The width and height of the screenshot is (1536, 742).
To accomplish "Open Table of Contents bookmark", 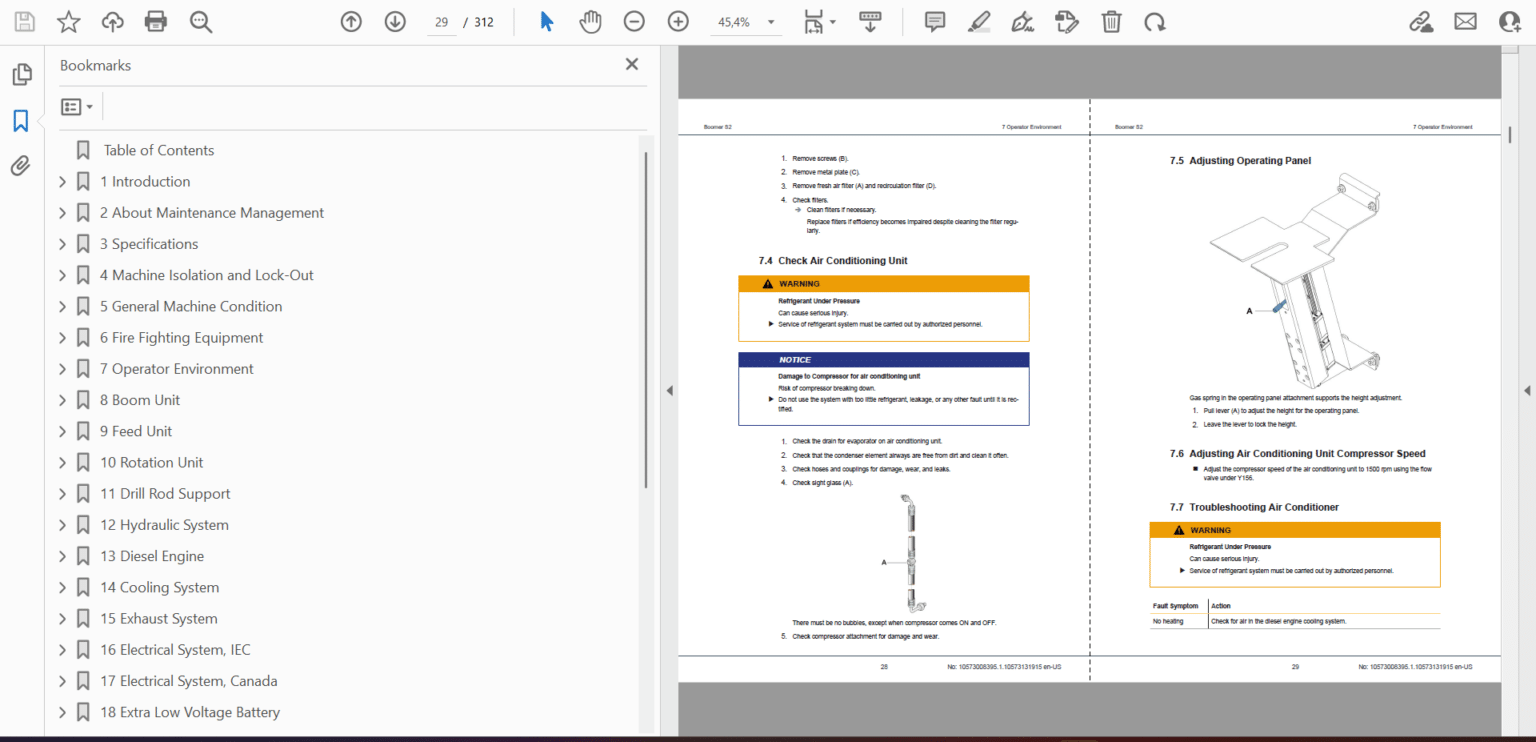I will 158,150.
